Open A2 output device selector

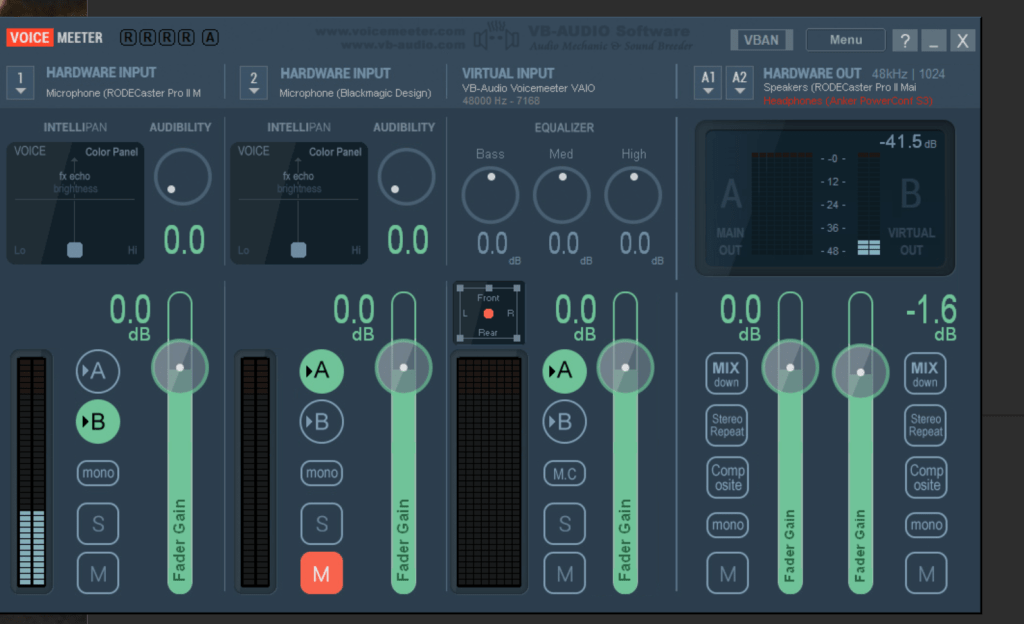[x=739, y=82]
